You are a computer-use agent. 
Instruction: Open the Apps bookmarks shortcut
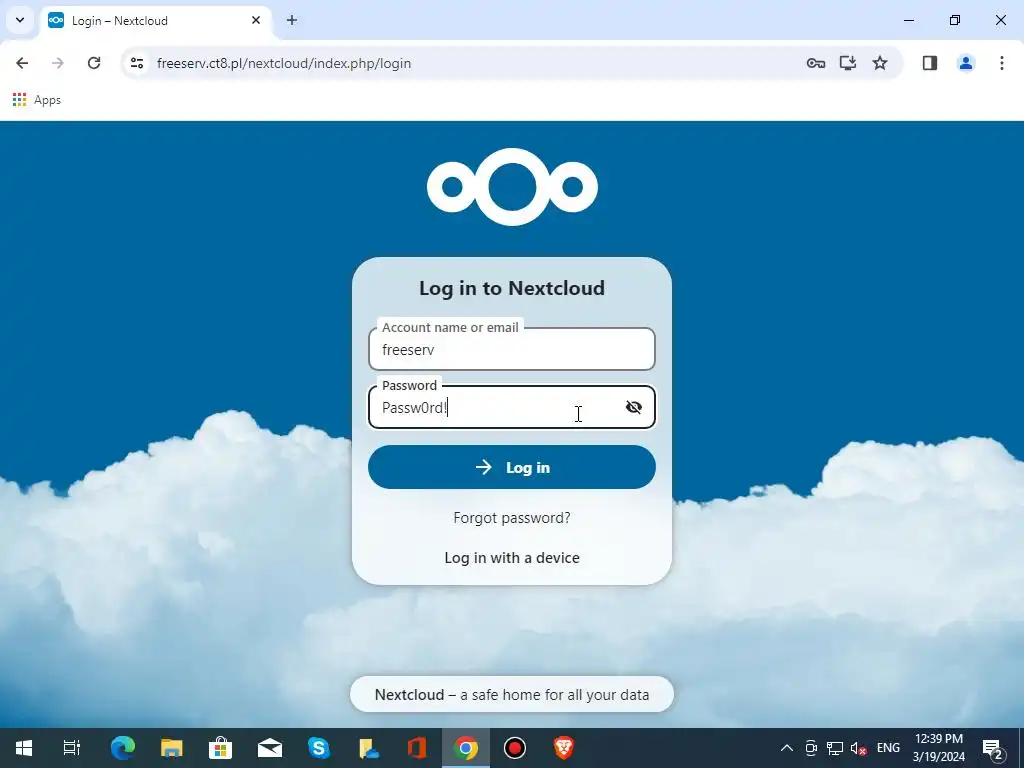pyautogui.click(x=37, y=100)
